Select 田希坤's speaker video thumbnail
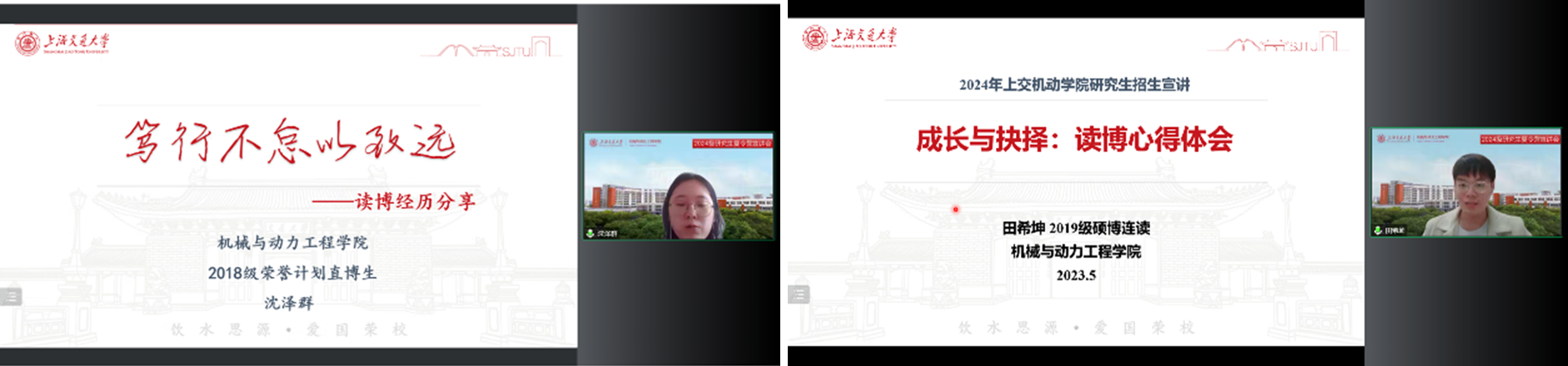1568x366 pixels. pyautogui.click(x=1466, y=183)
